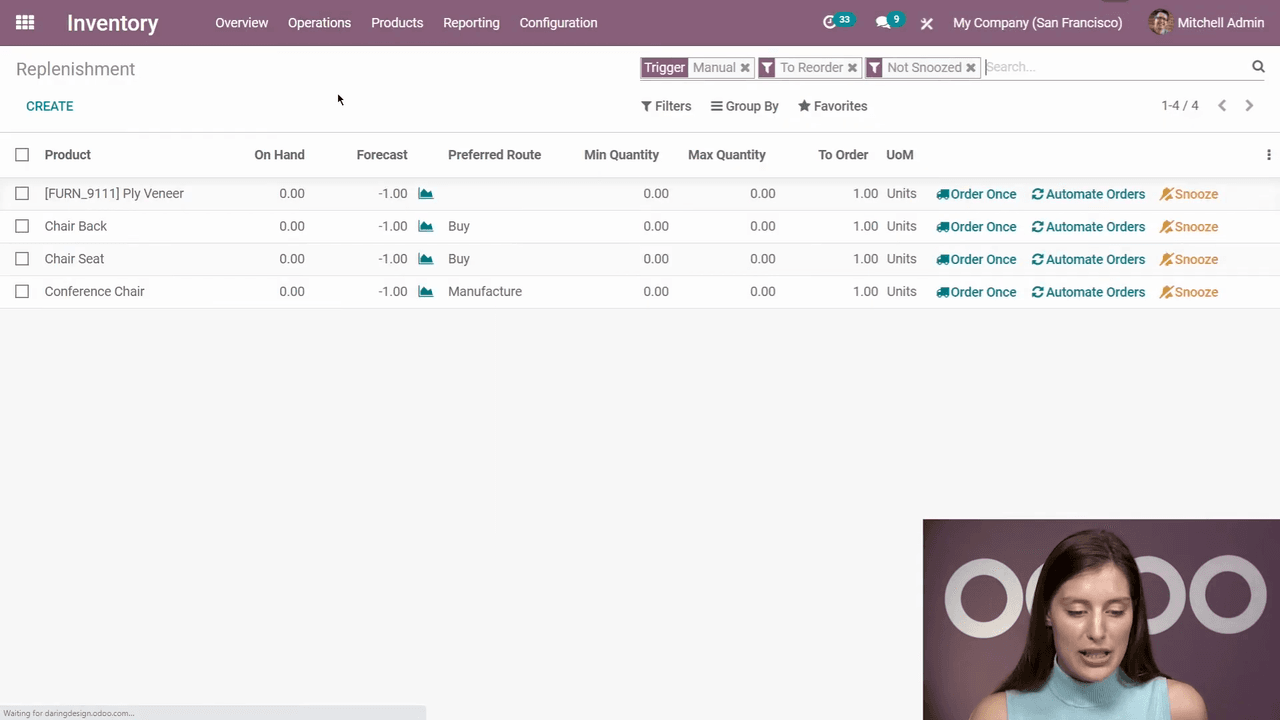The width and height of the screenshot is (1280, 720).
Task: Select the Ply Veneer row checkbox
Action: (22, 194)
